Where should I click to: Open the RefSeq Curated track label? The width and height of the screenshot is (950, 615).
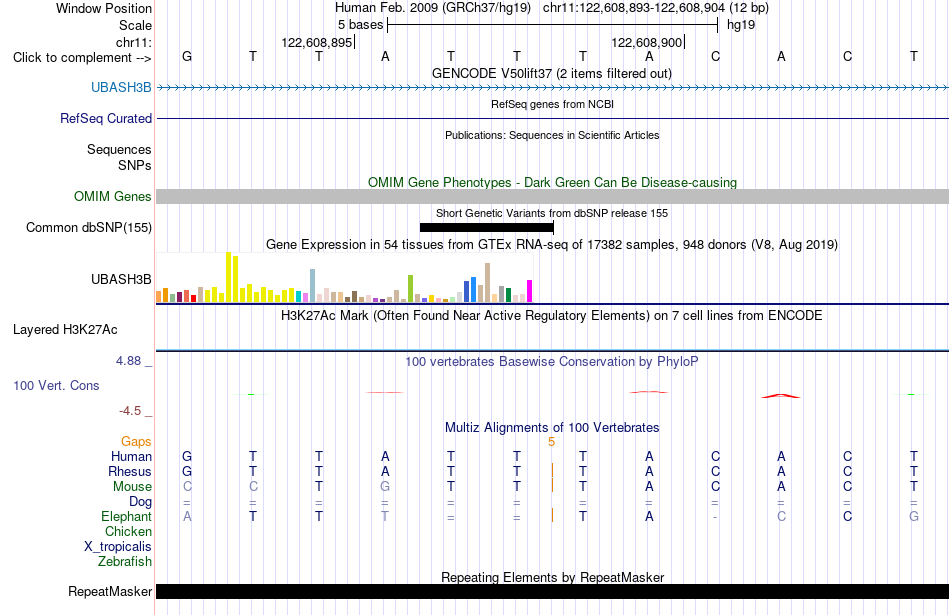click(106, 118)
